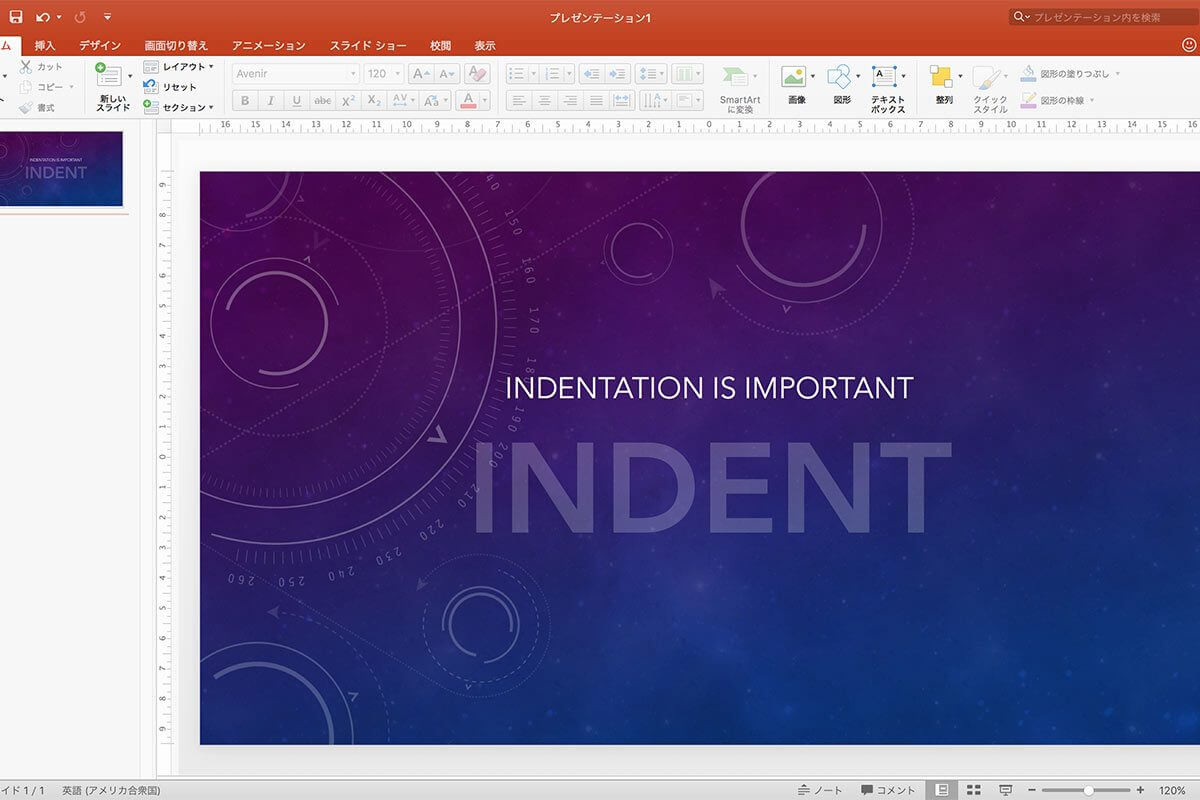
Task: Open the 図形の枠線 outline dropdown arrow
Action: [1092, 100]
